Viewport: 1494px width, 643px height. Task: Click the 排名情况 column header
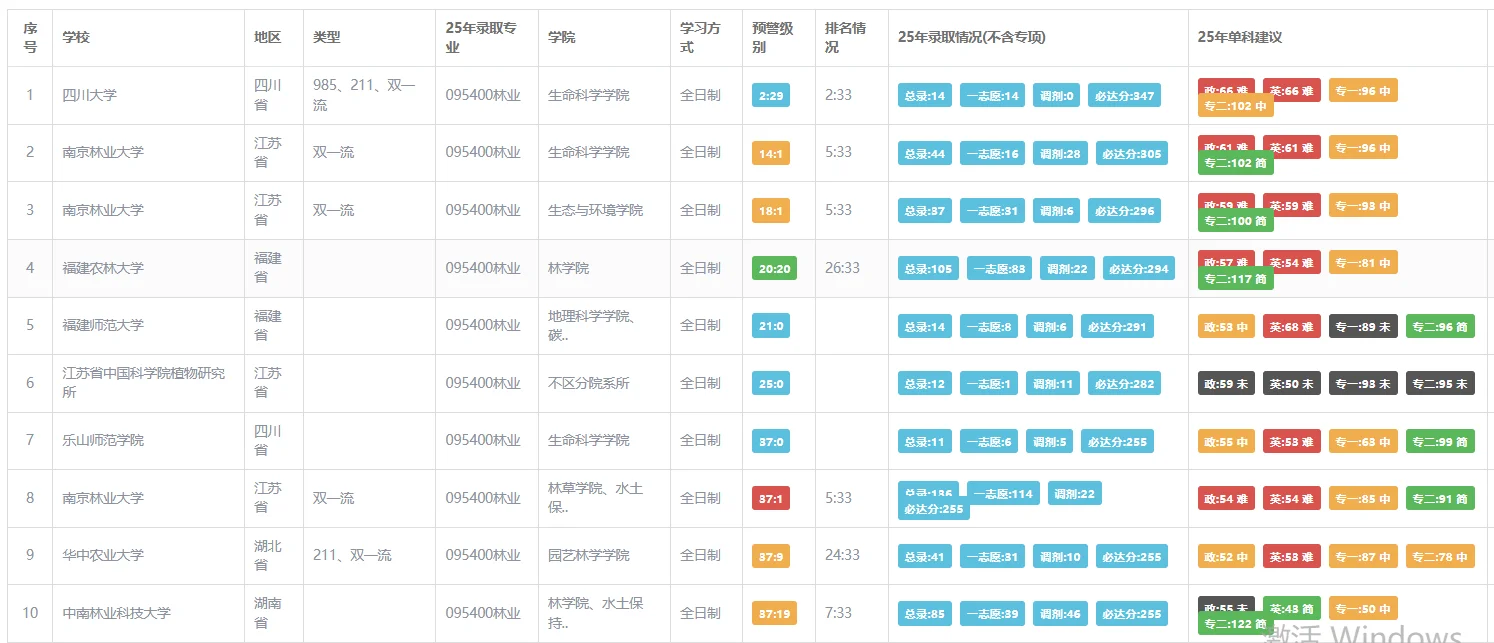tap(846, 37)
